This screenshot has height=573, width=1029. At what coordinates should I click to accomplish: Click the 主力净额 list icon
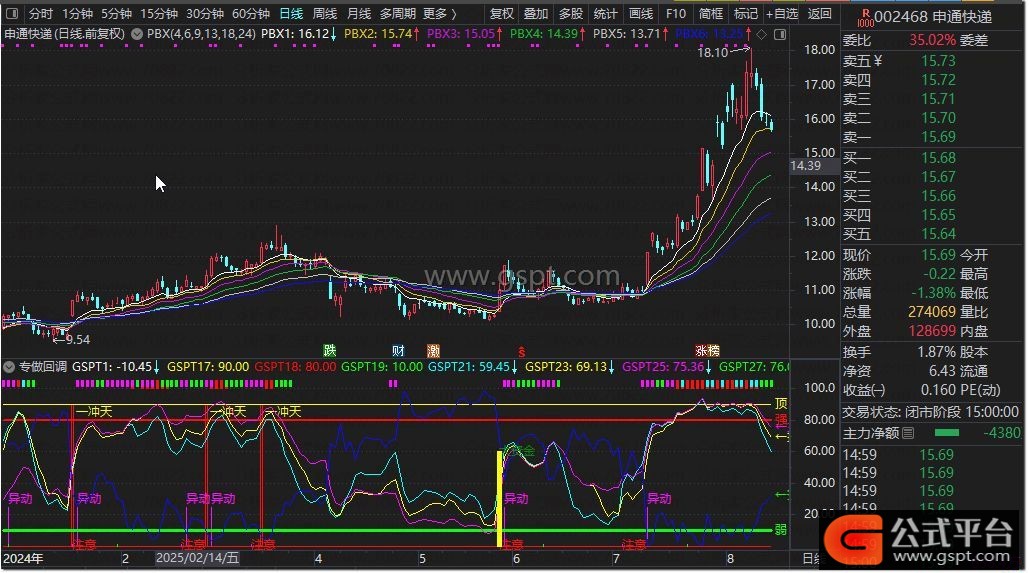(x=907, y=433)
